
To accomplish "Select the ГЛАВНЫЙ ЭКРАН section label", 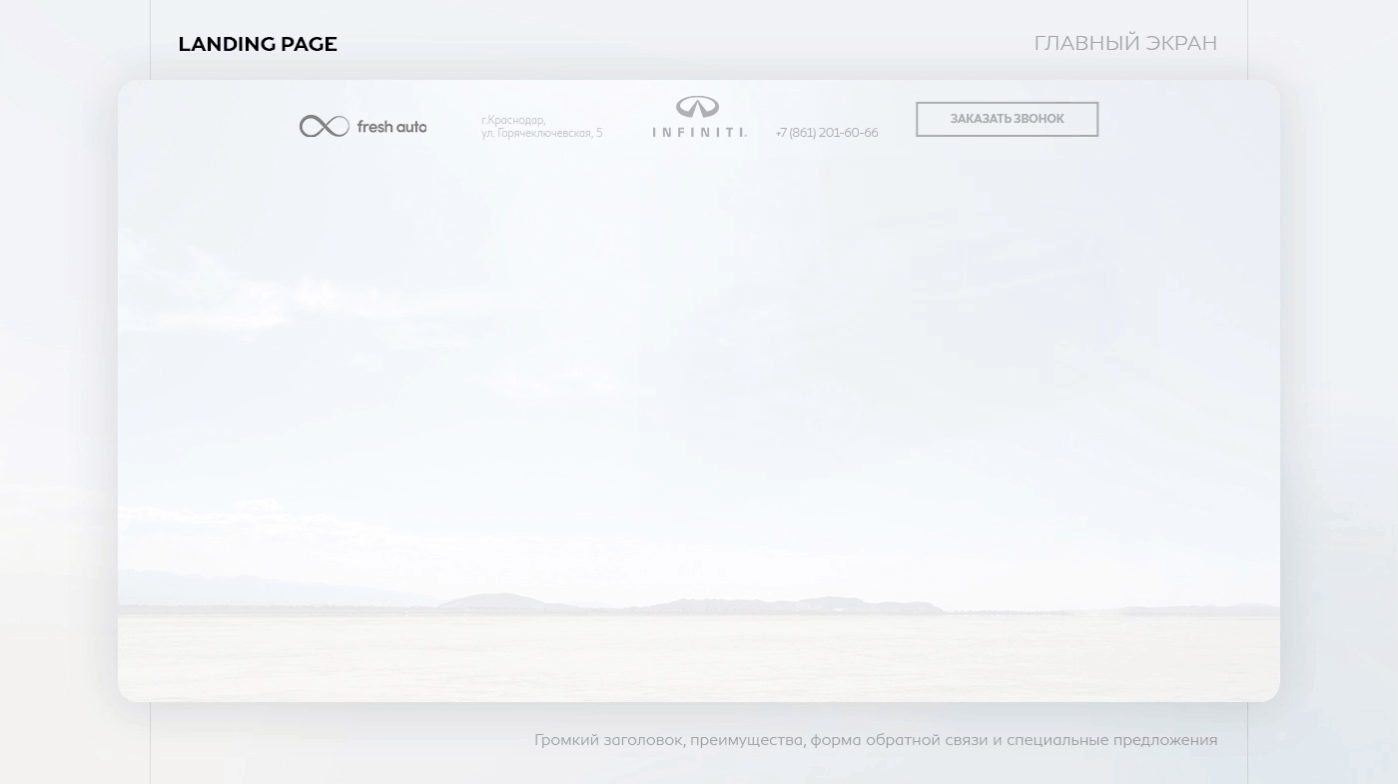I will point(1125,43).
